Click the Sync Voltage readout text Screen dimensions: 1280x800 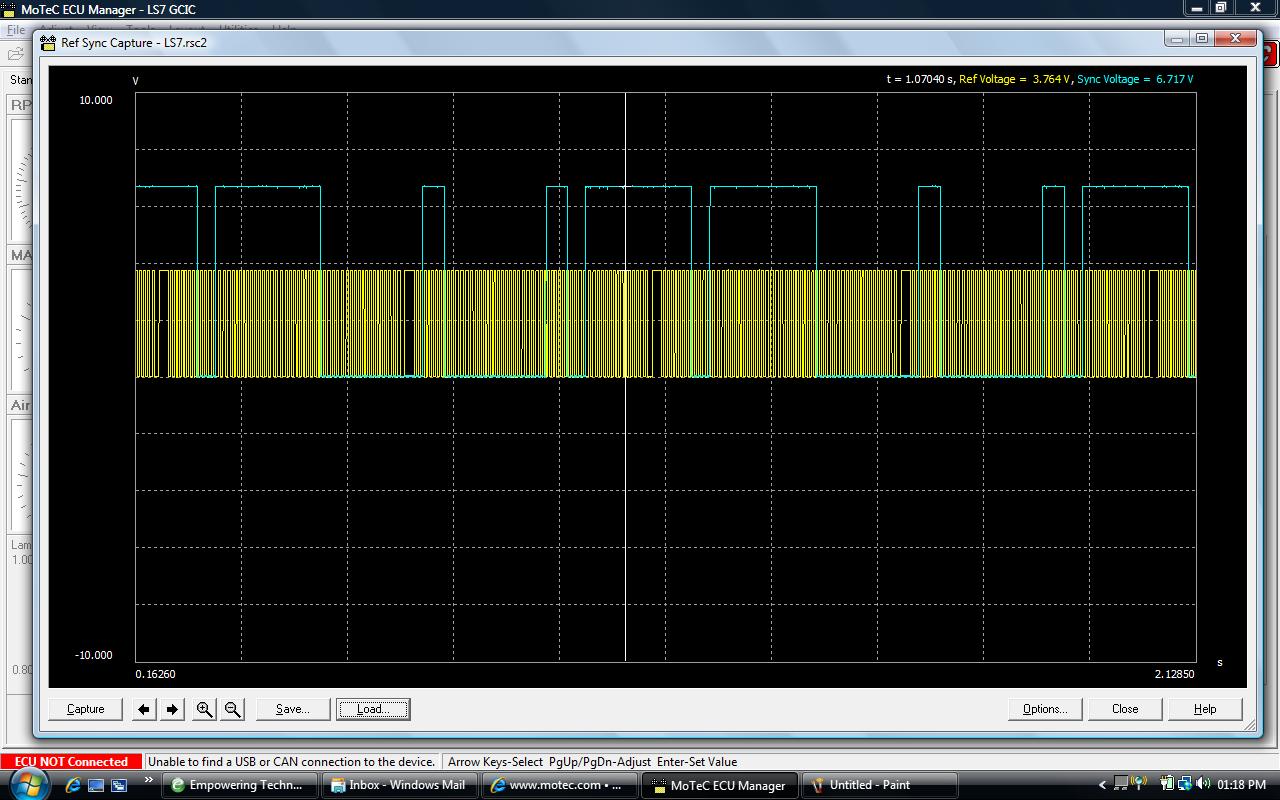pos(1135,79)
